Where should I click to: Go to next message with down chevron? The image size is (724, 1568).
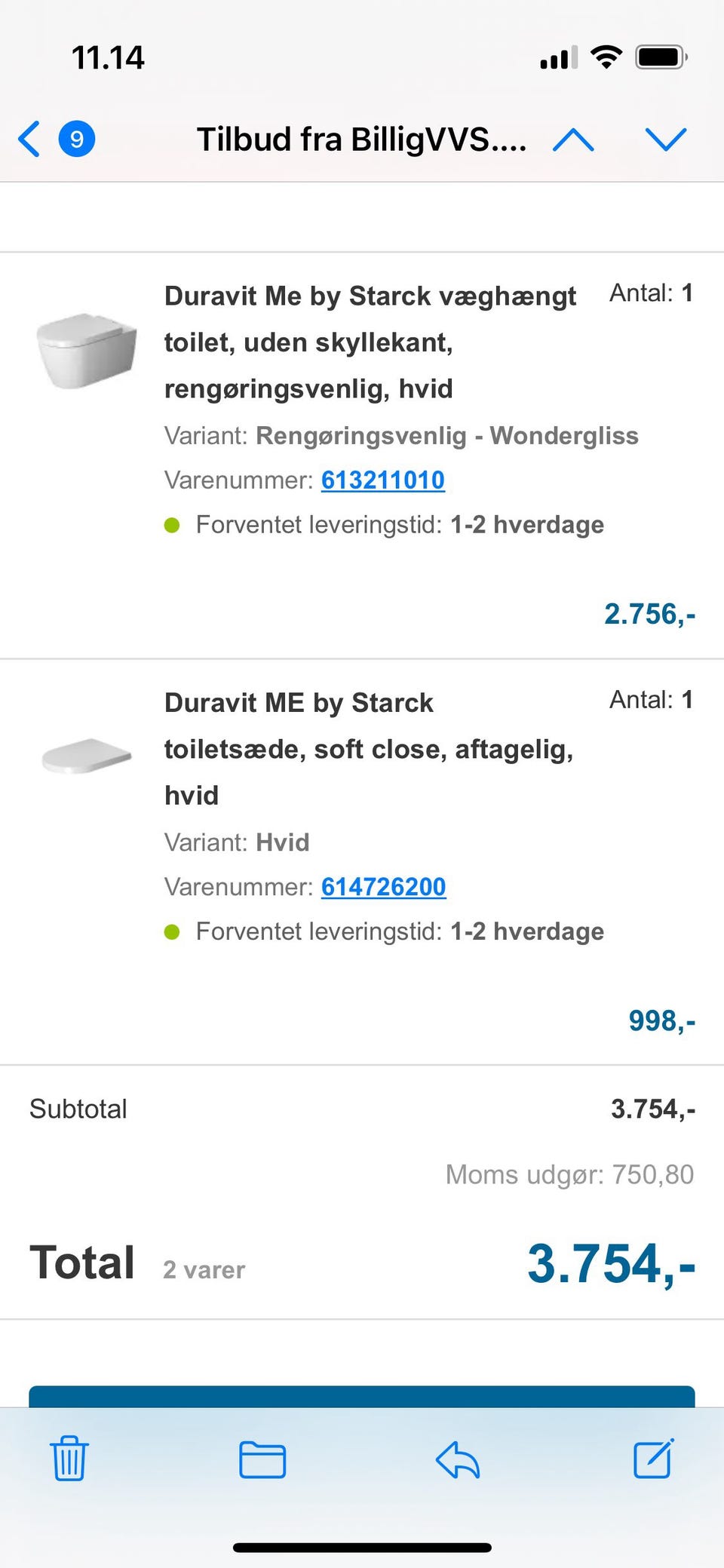[x=666, y=139]
